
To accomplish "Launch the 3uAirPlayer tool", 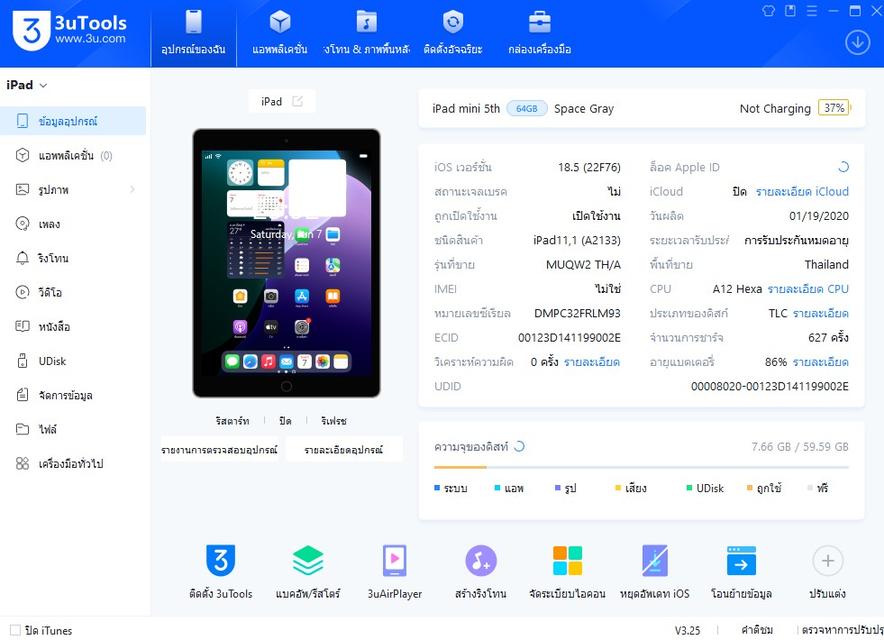I will tap(395, 571).
